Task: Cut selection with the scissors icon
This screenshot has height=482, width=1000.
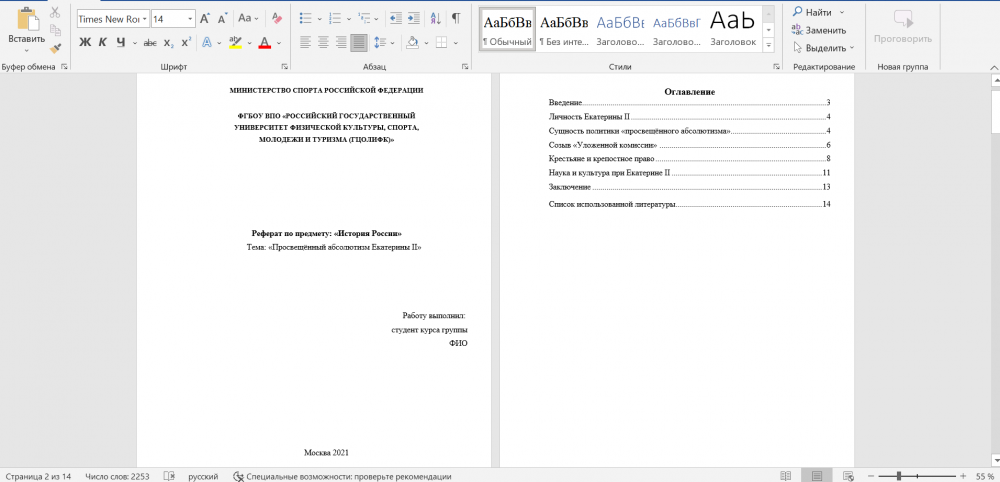Action: (55, 13)
